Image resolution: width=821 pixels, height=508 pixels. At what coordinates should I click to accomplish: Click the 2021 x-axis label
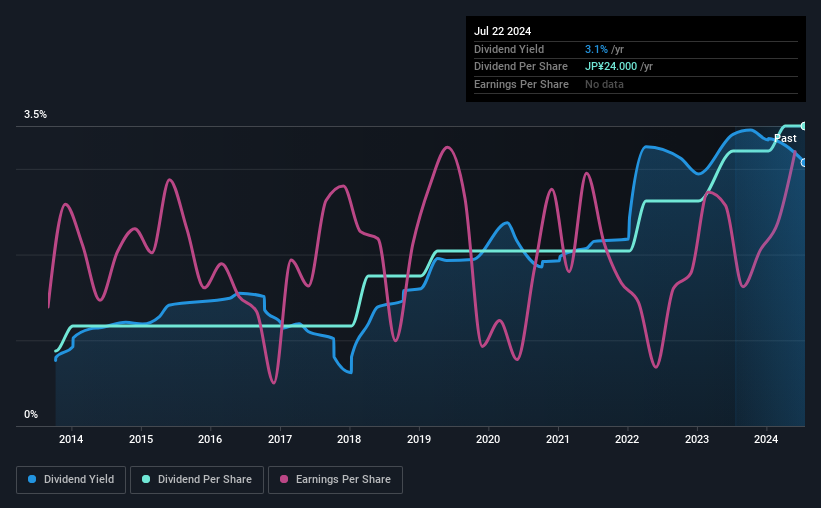[558, 439]
